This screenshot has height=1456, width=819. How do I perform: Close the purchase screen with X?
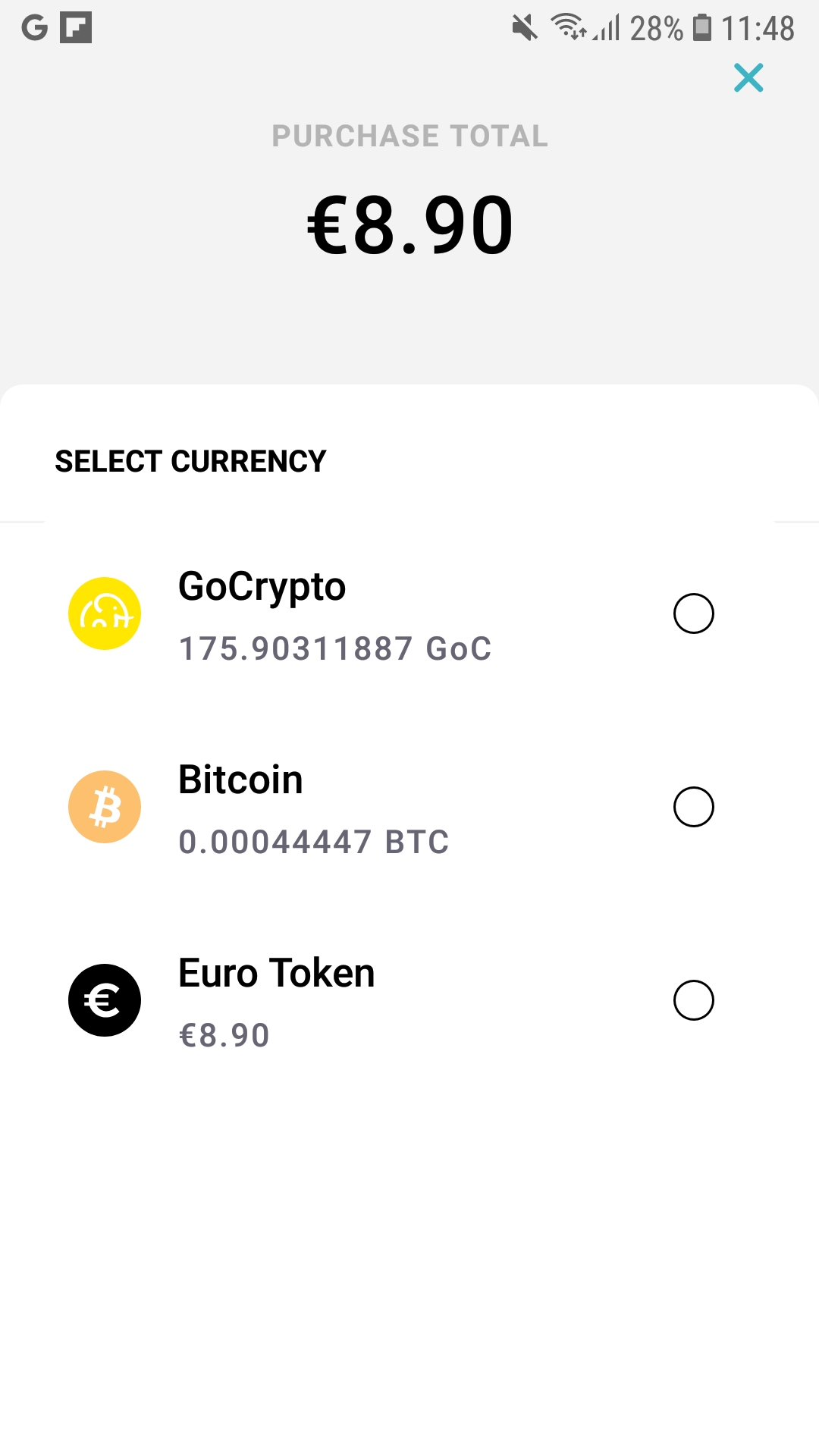click(748, 77)
